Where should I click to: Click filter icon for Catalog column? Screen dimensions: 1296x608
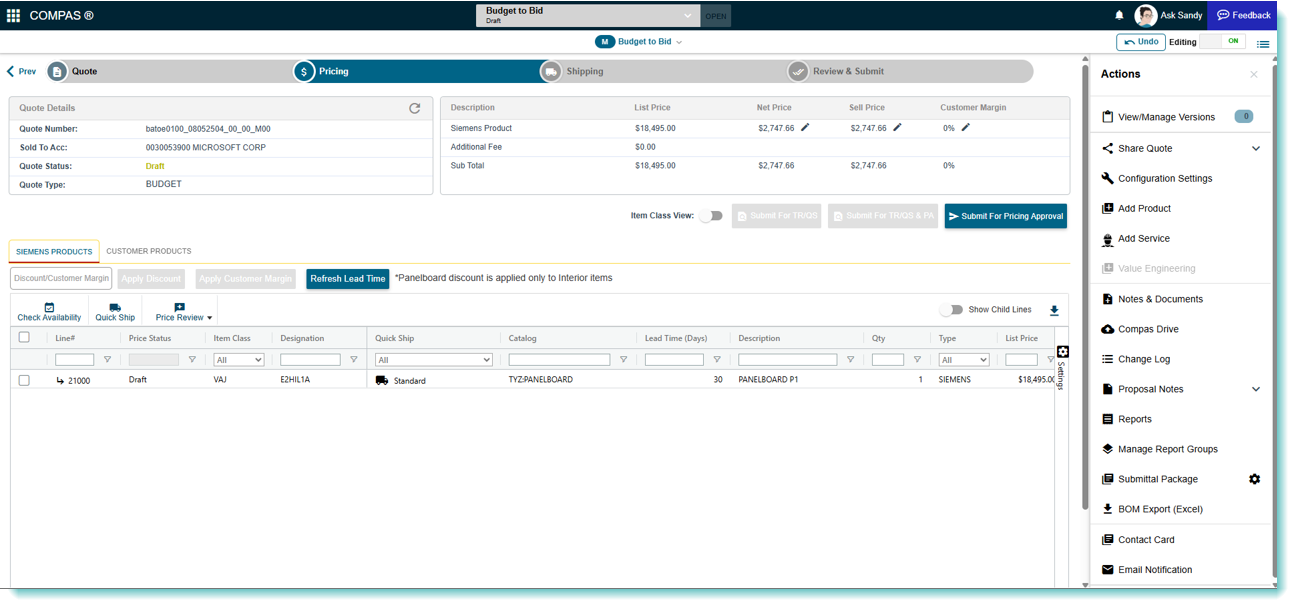623,360
